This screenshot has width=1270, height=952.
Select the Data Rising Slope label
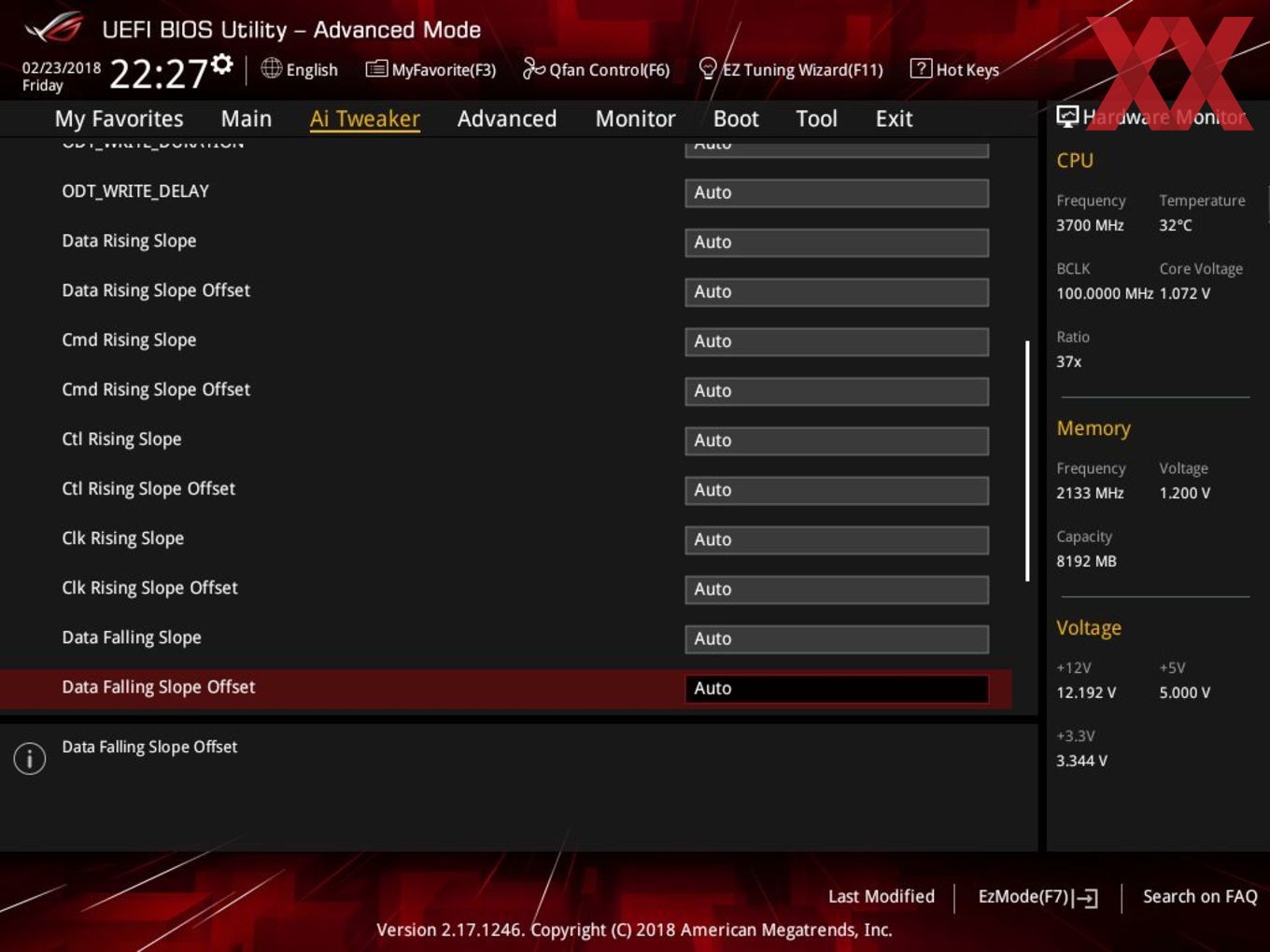click(129, 241)
